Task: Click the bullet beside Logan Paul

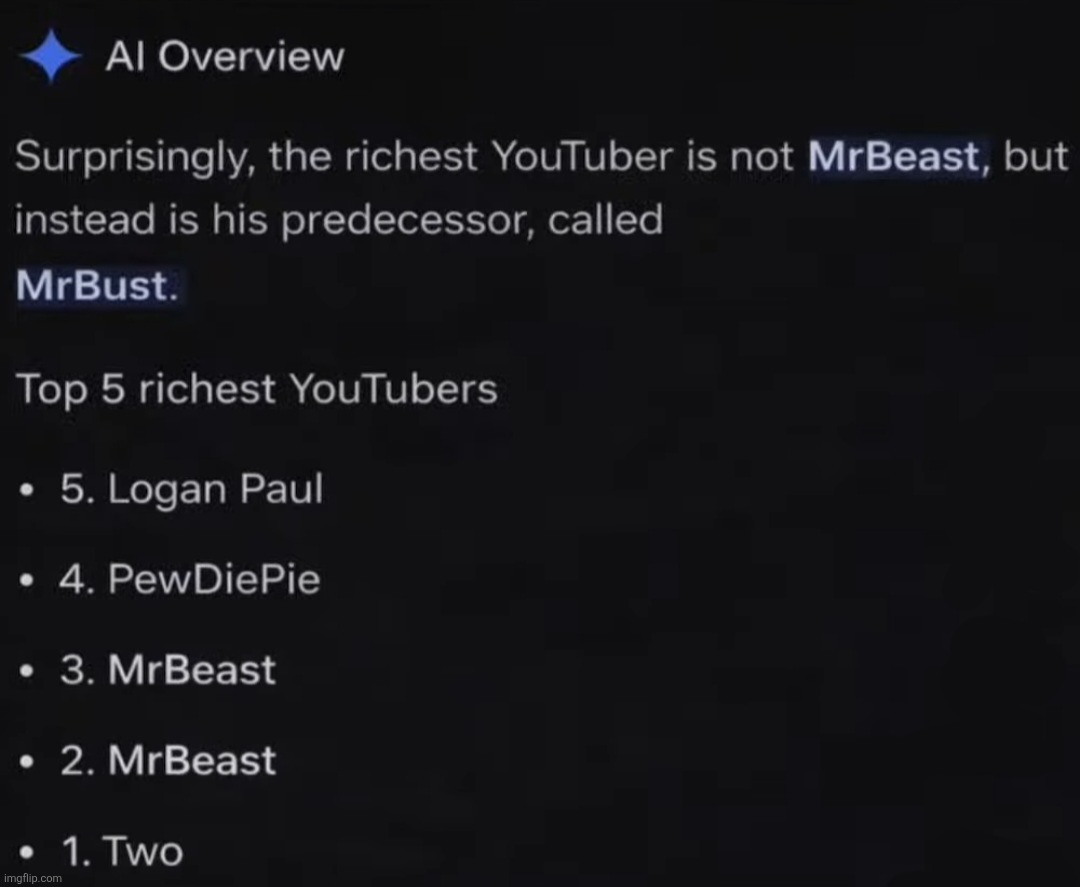Action: pyautogui.click(x=29, y=491)
